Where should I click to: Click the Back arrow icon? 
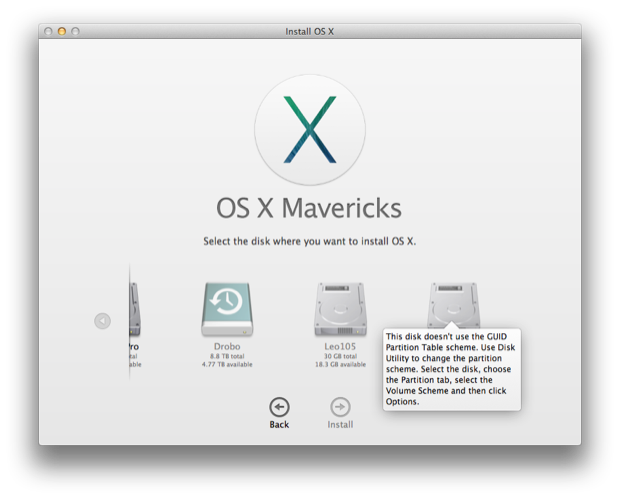[279, 407]
